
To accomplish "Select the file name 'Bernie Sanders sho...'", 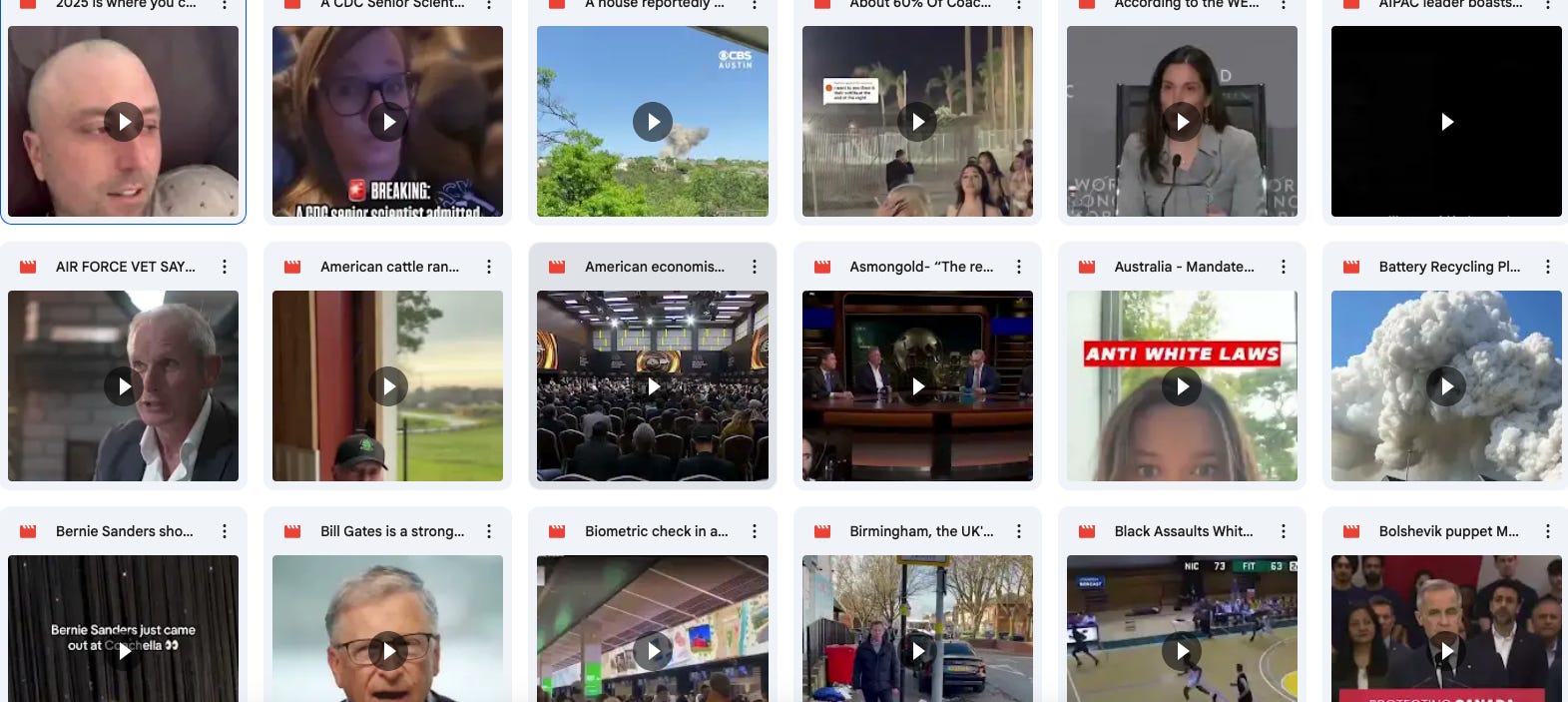I will pyautogui.click(x=125, y=531).
